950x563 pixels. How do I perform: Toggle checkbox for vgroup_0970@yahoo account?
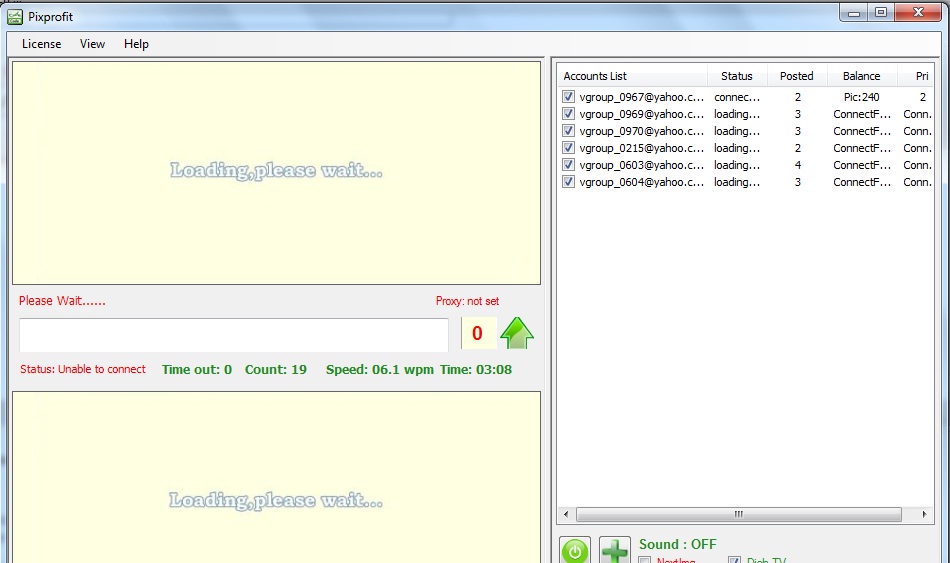click(568, 130)
